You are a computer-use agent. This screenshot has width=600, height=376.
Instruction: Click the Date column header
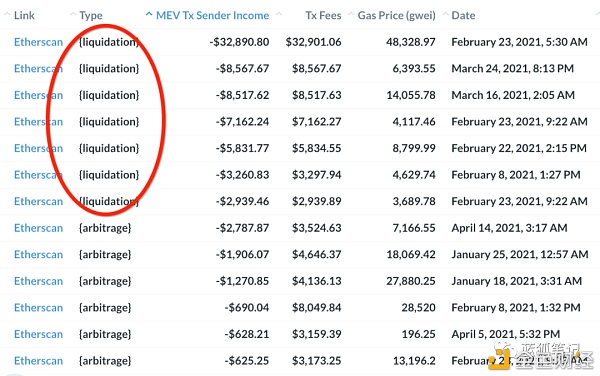[463, 15]
